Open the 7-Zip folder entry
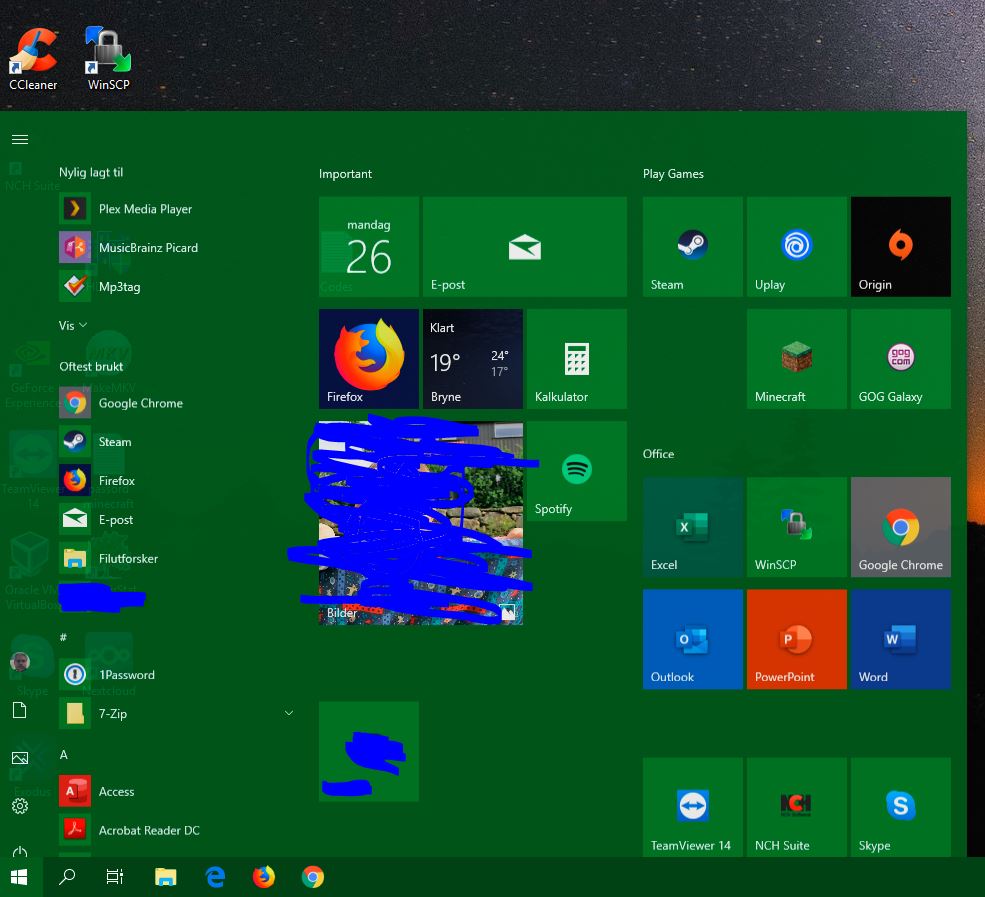Image resolution: width=985 pixels, height=897 pixels. (176, 714)
